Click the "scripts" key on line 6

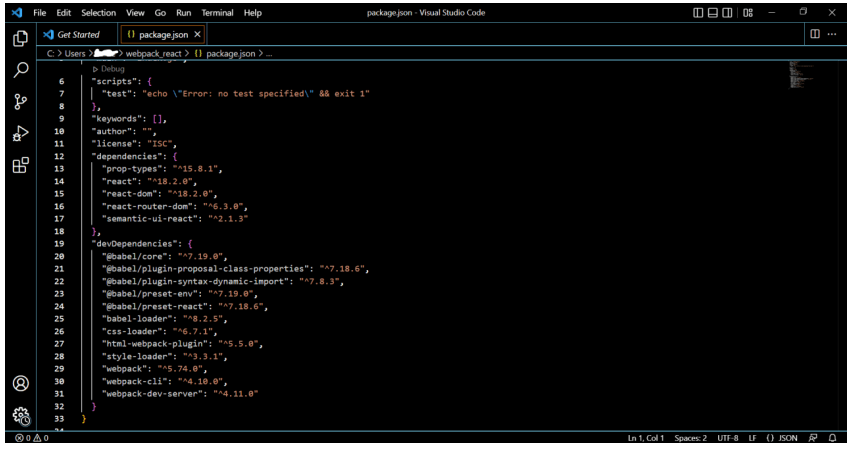tap(117, 81)
